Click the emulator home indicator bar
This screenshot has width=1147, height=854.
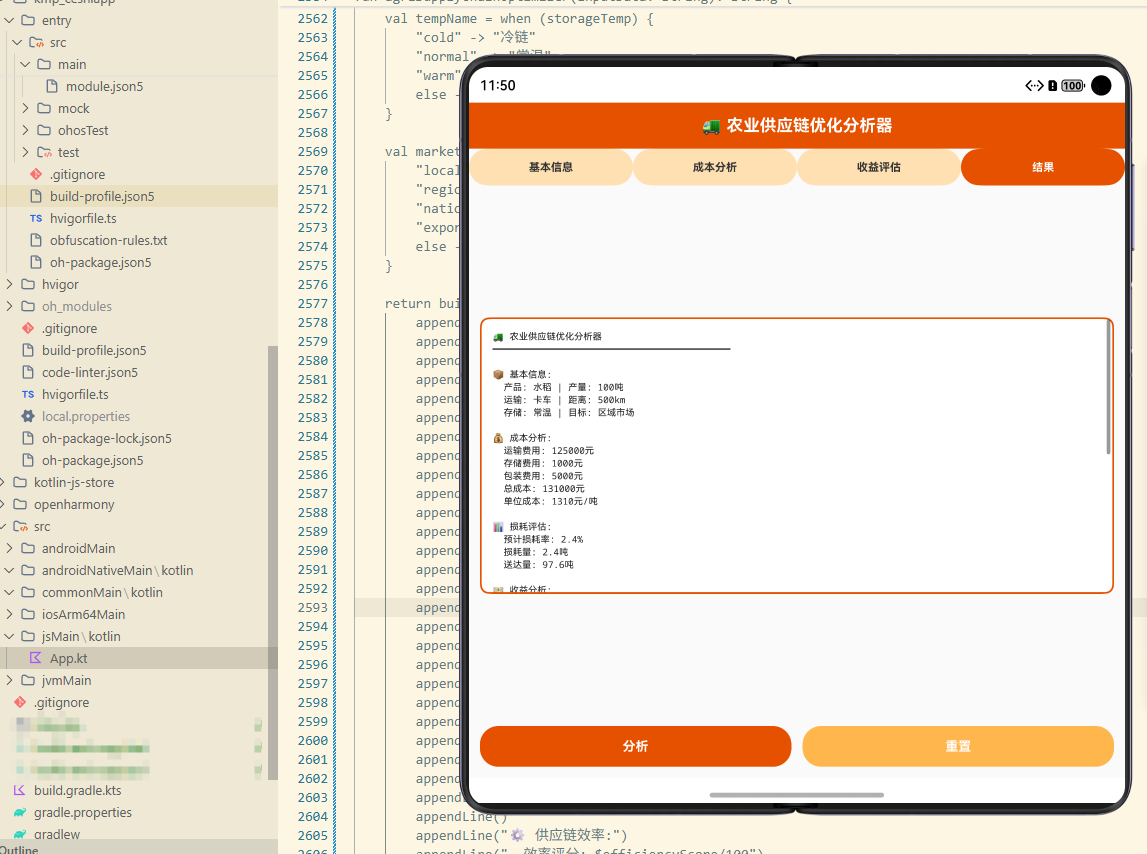coord(797,795)
